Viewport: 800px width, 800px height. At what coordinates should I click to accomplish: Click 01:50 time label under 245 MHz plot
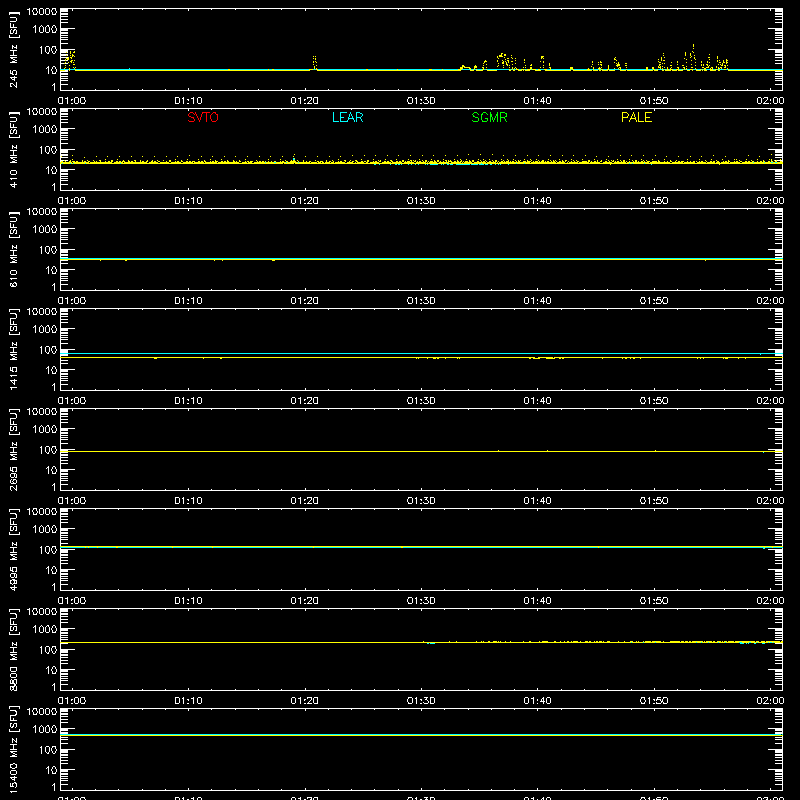pos(654,101)
